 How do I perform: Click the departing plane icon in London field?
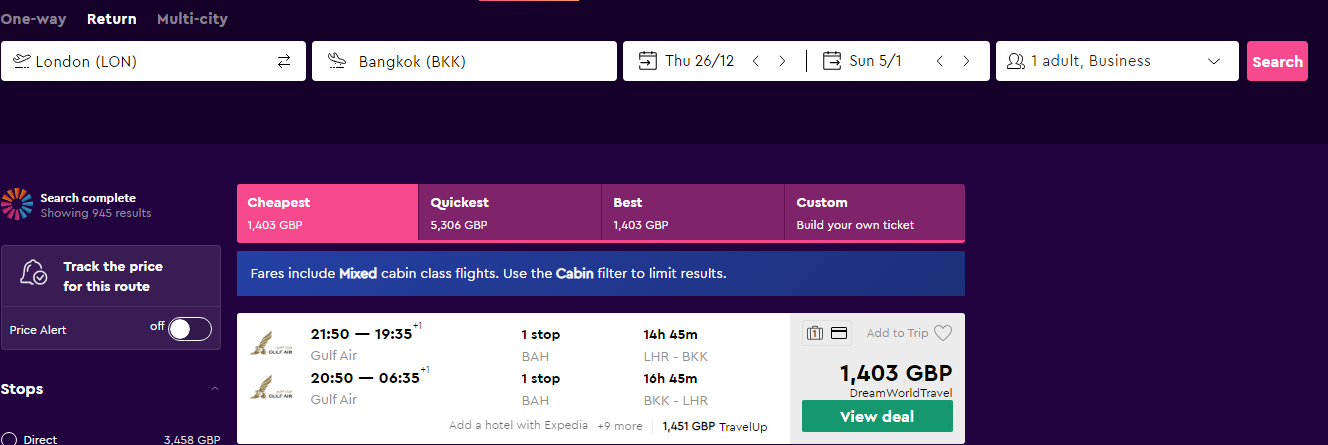tap(21, 61)
